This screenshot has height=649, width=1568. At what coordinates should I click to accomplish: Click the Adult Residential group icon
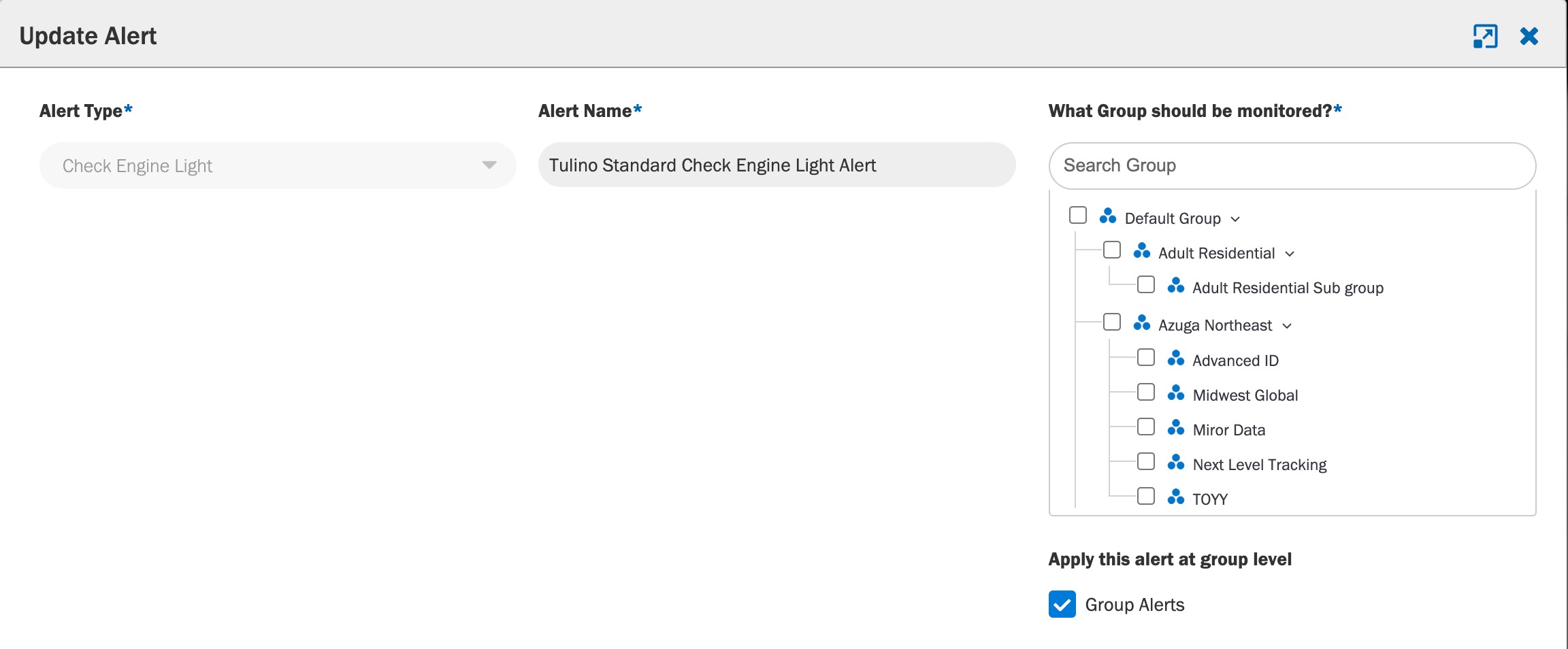[x=1142, y=251]
